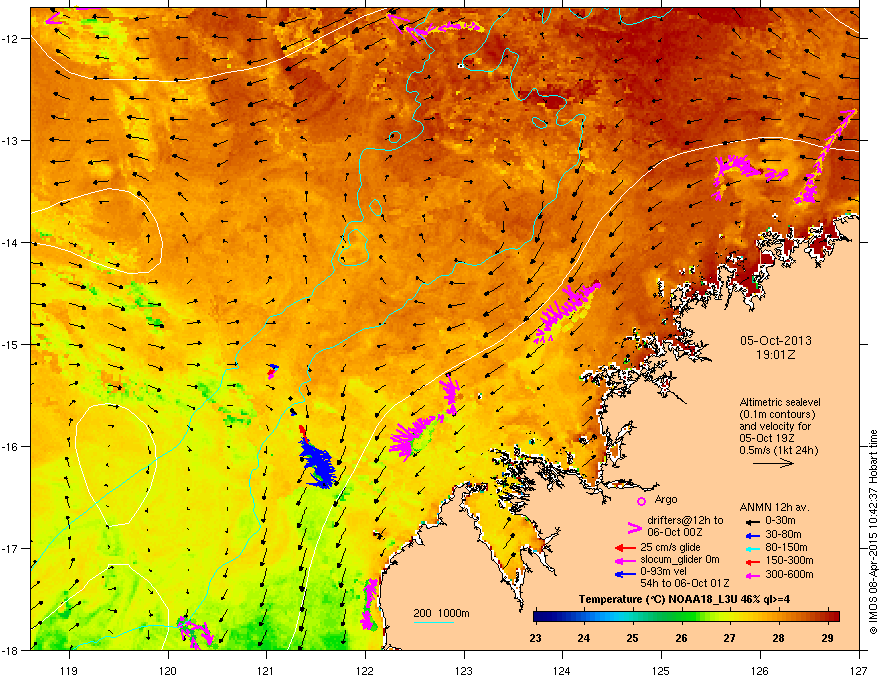The image size is (880, 680).
Task: Click the colorbar tick label 25
Action: (x=632, y=638)
